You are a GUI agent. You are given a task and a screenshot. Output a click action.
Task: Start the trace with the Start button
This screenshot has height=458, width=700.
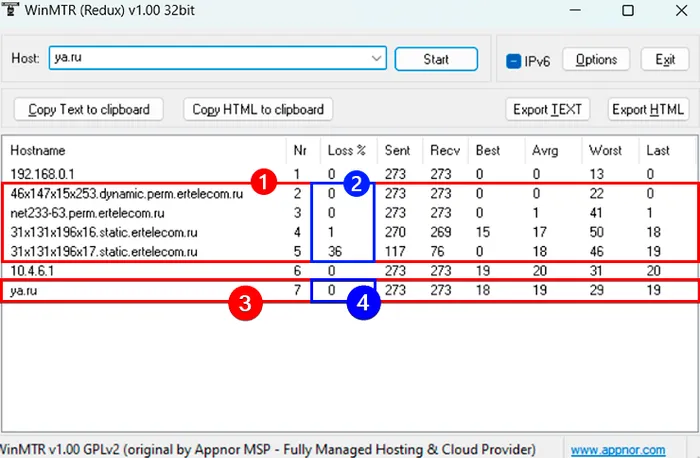pyautogui.click(x=436, y=59)
